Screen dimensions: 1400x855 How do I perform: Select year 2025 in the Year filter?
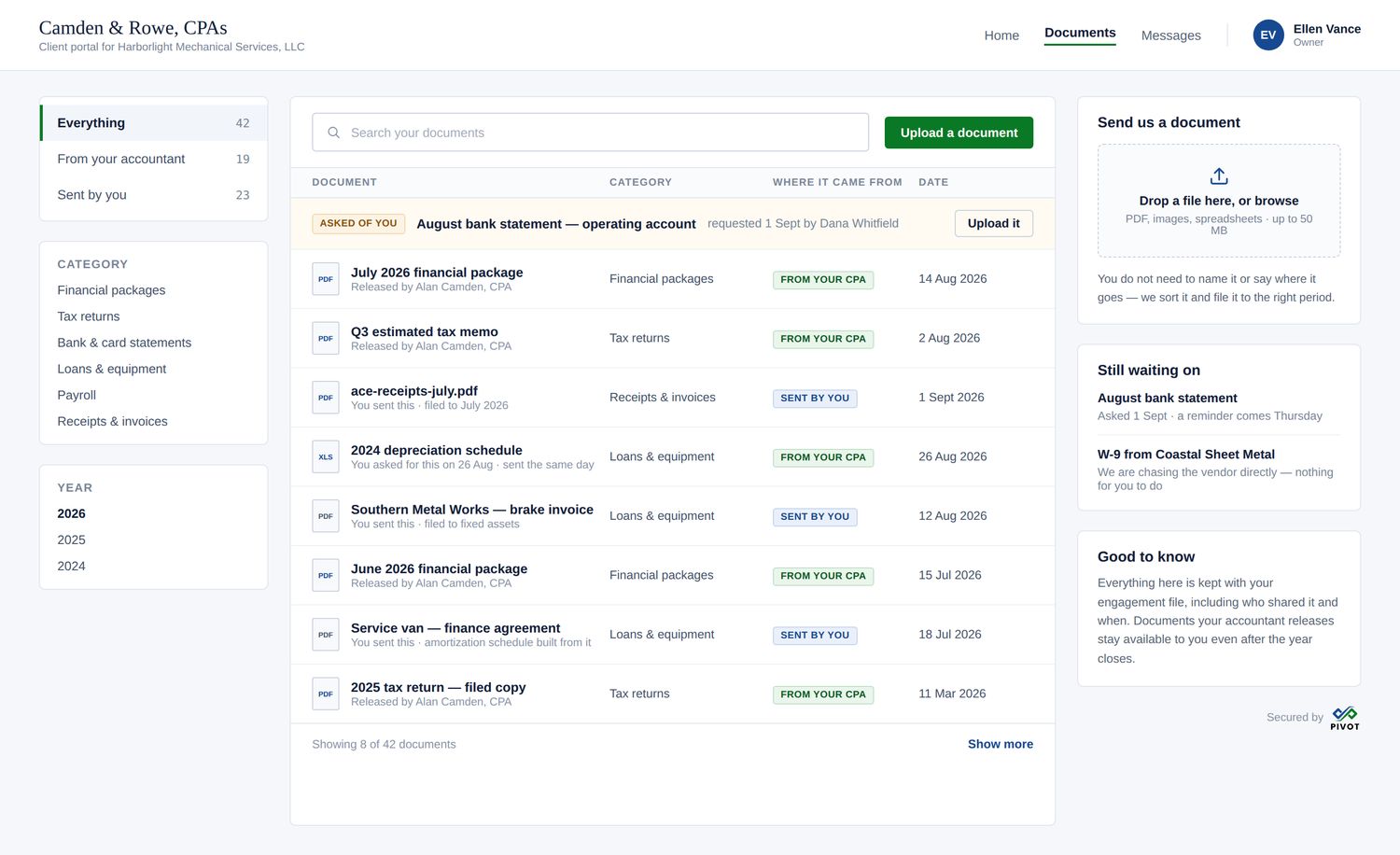(x=71, y=540)
